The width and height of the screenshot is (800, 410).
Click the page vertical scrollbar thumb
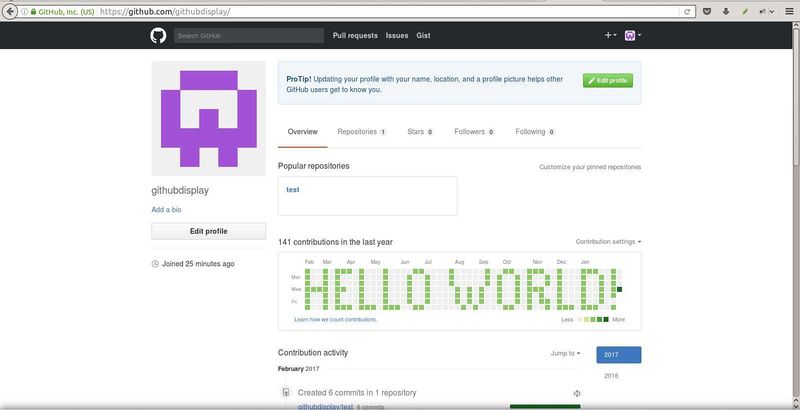click(795, 95)
